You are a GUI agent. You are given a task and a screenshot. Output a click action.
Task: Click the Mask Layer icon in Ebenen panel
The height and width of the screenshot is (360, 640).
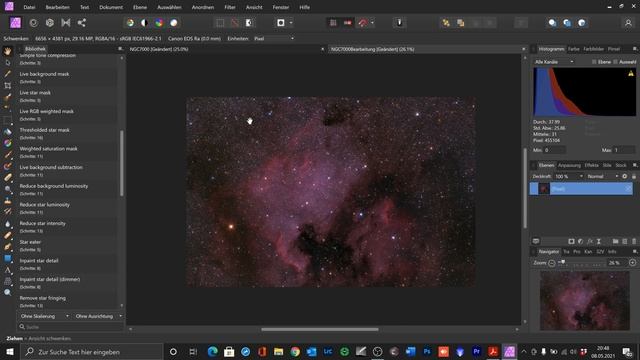571,242
